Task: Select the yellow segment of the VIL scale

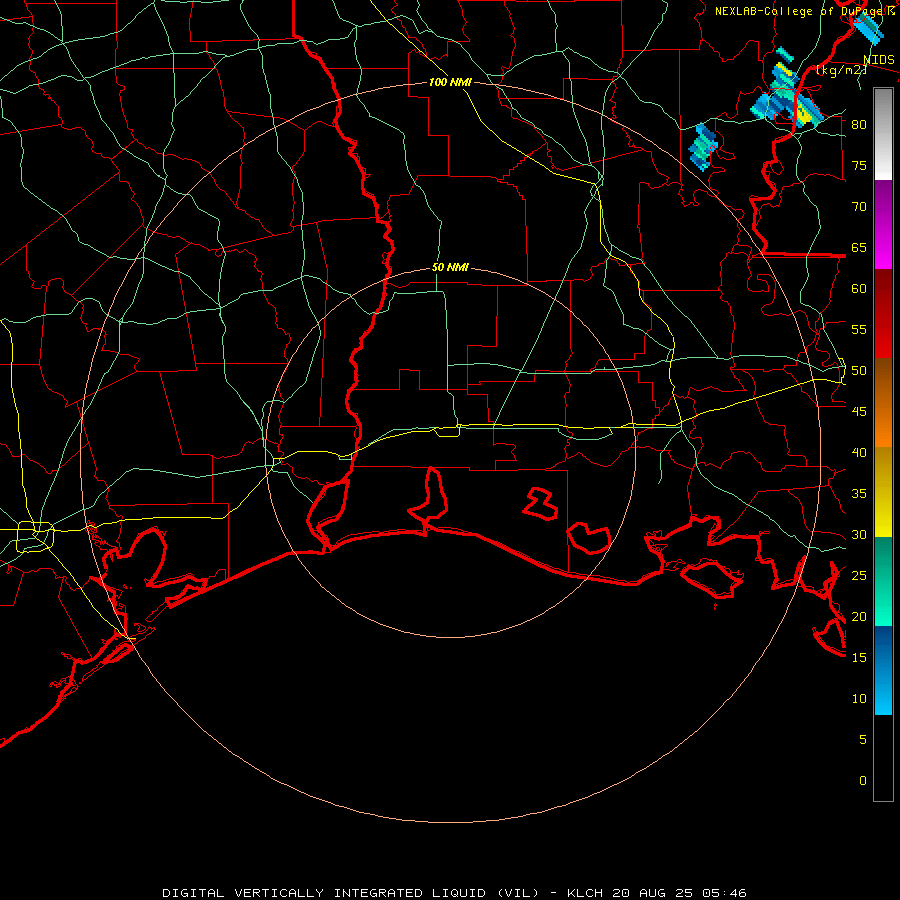Action: coord(883,492)
